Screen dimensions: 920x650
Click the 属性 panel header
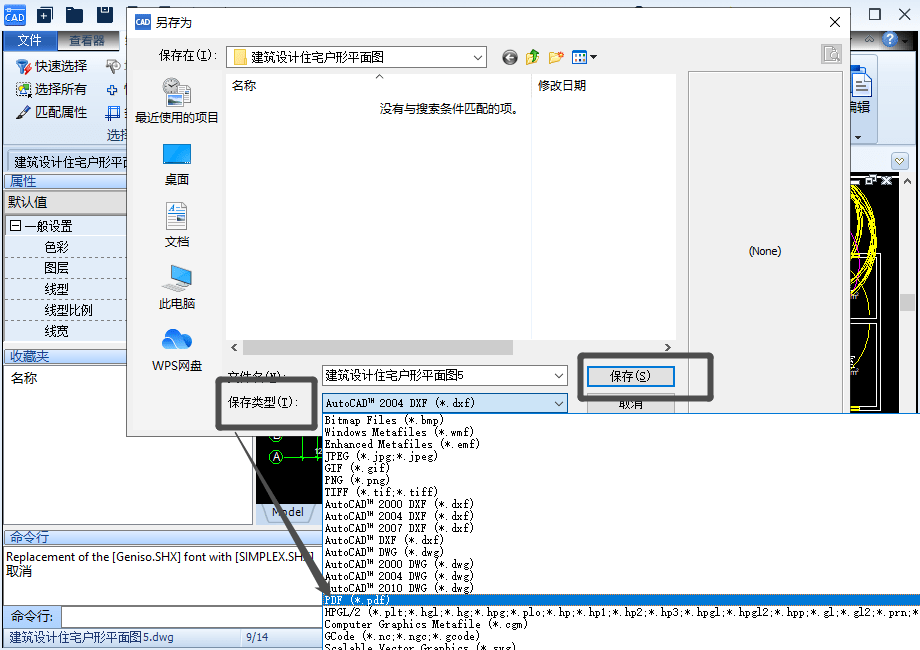pyautogui.click(x=66, y=181)
